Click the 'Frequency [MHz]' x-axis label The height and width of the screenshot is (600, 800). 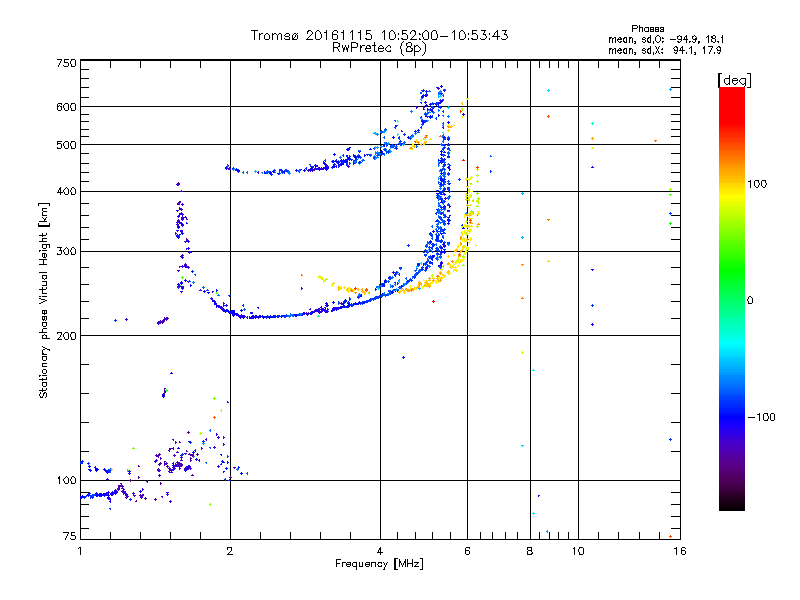coord(379,564)
